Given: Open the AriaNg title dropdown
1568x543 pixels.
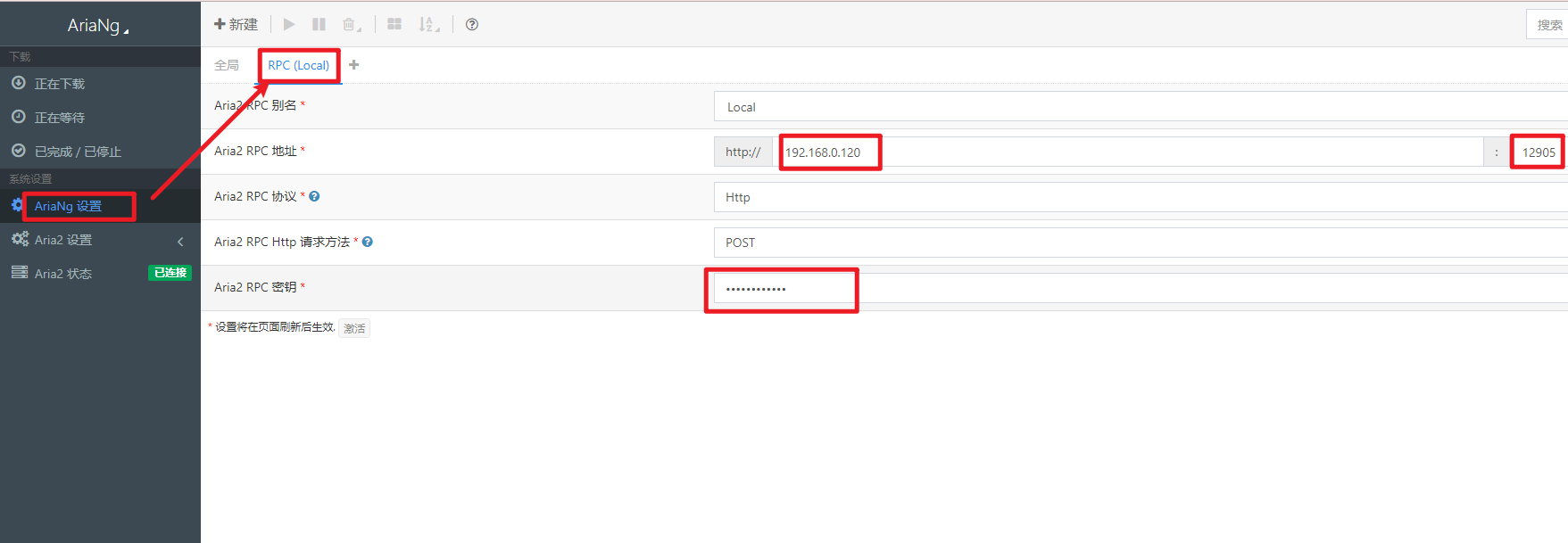Looking at the screenshot, I should [x=98, y=25].
